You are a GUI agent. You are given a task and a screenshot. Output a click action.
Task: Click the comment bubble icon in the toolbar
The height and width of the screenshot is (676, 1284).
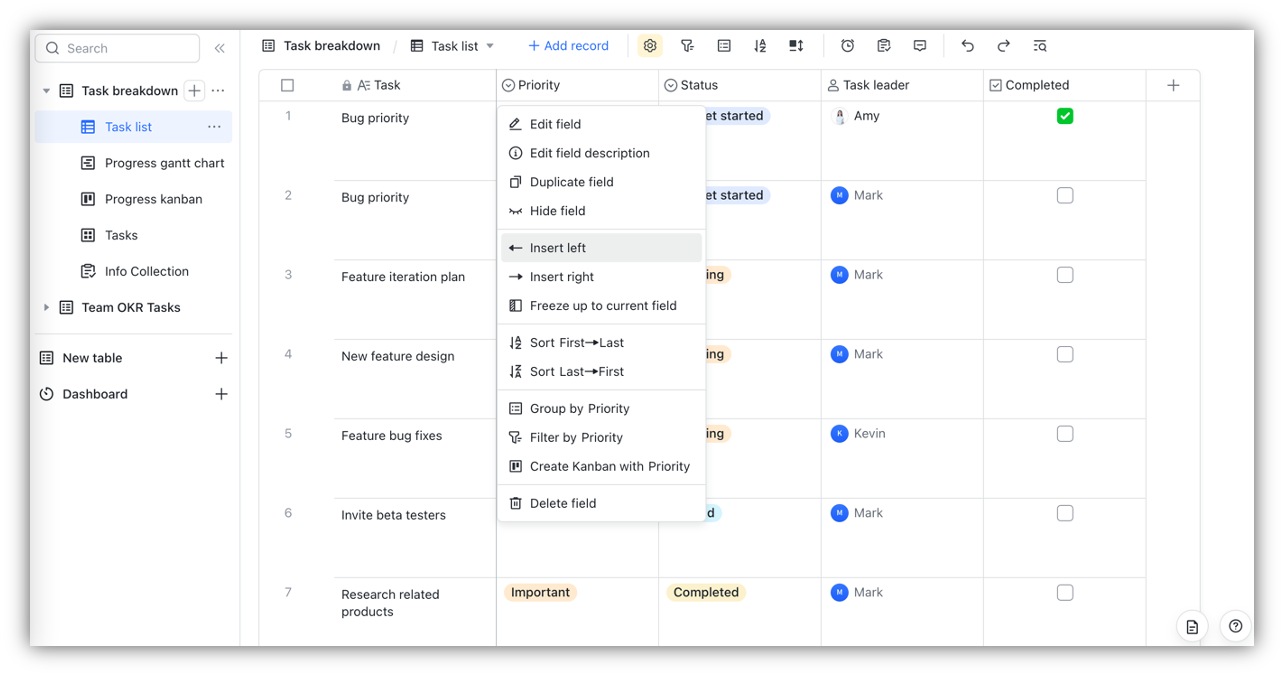point(919,45)
